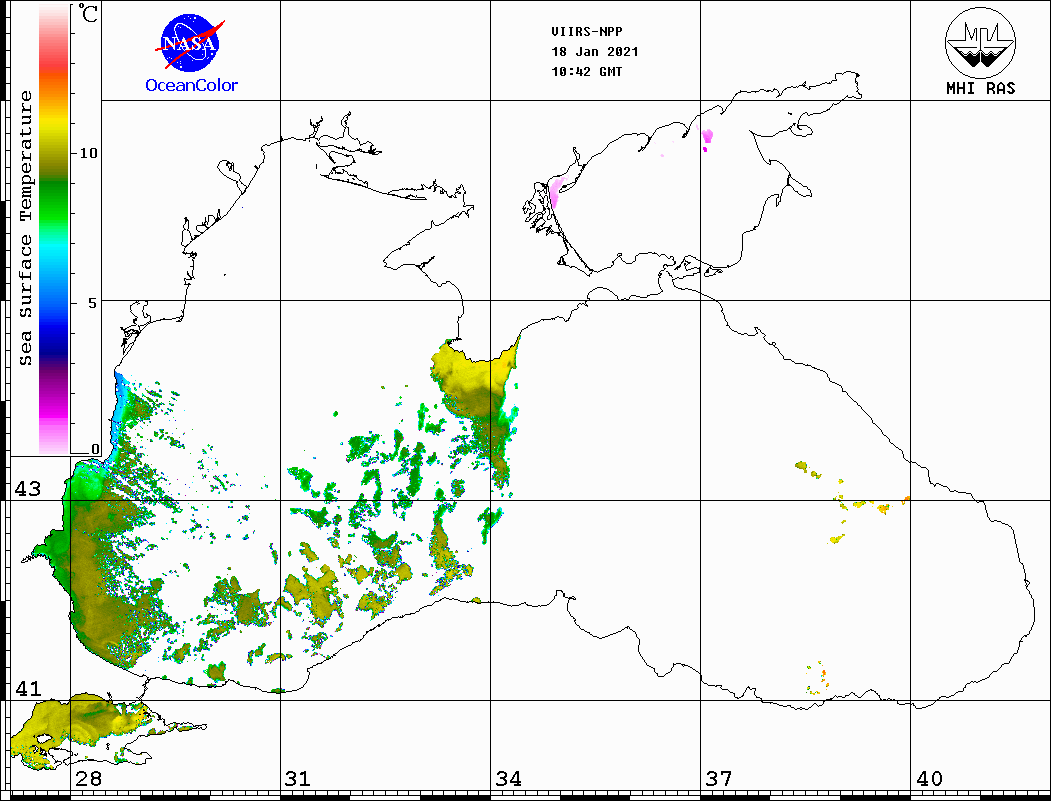The height and width of the screenshot is (801, 1051).
Task: Click the Sea Surface Temperature axis title
Action: click(x=25, y=228)
